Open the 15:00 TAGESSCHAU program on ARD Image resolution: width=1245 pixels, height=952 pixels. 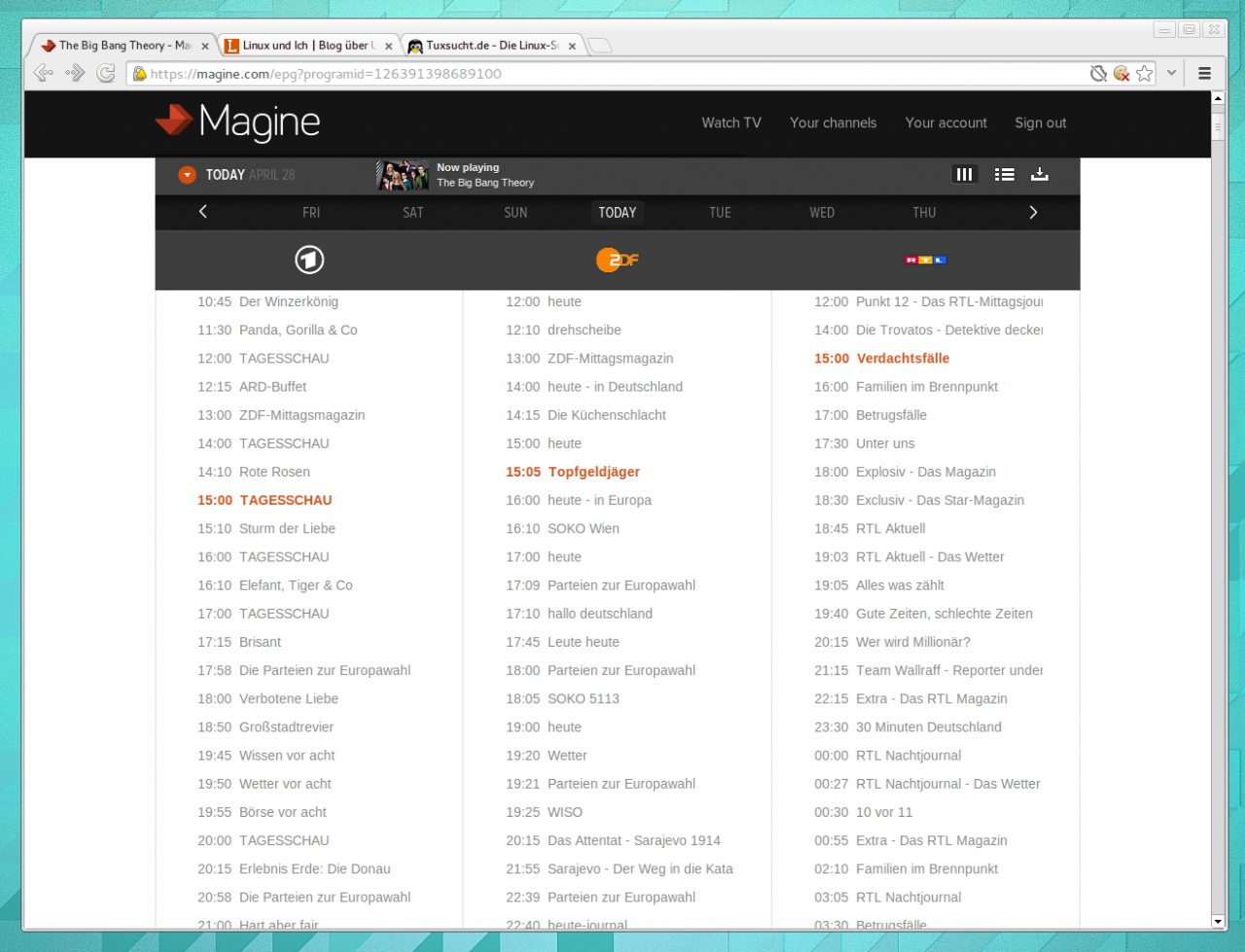point(265,500)
